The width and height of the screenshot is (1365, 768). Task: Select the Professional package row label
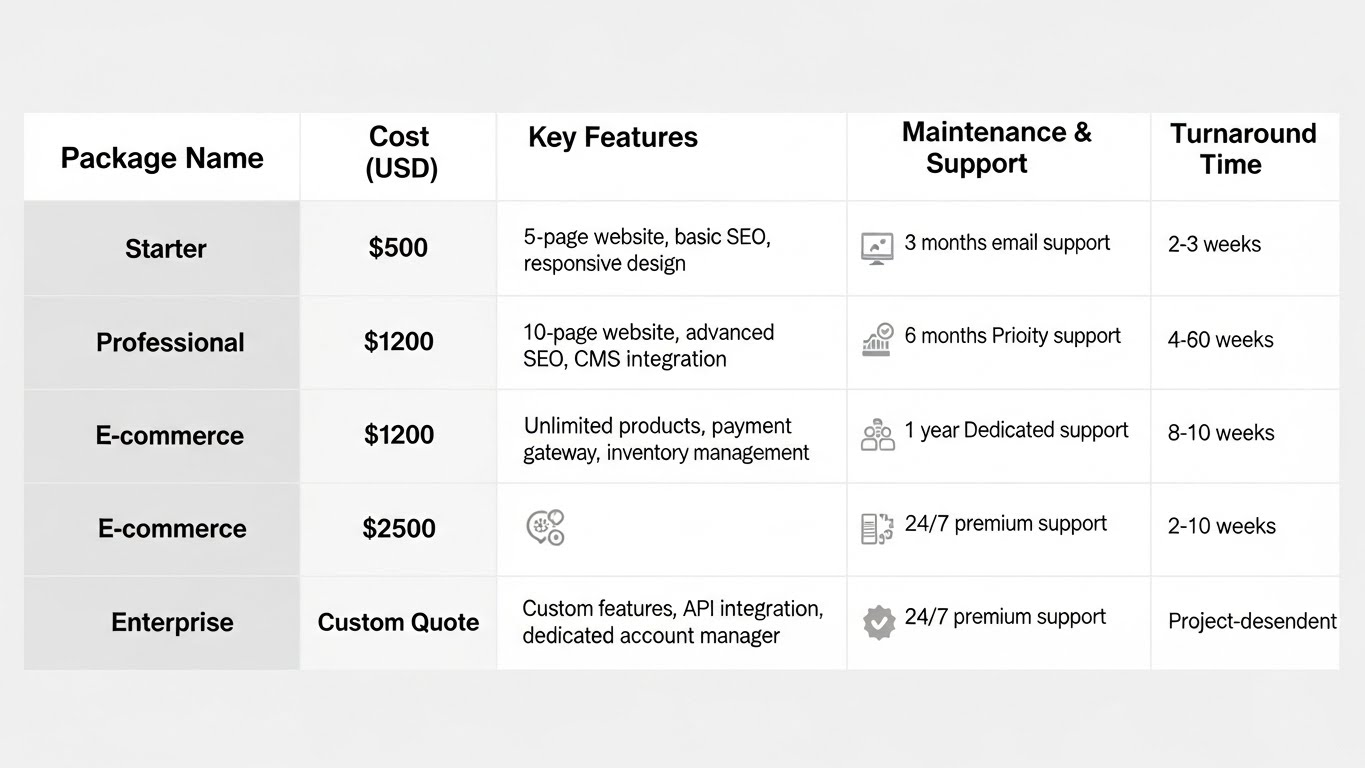click(170, 343)
